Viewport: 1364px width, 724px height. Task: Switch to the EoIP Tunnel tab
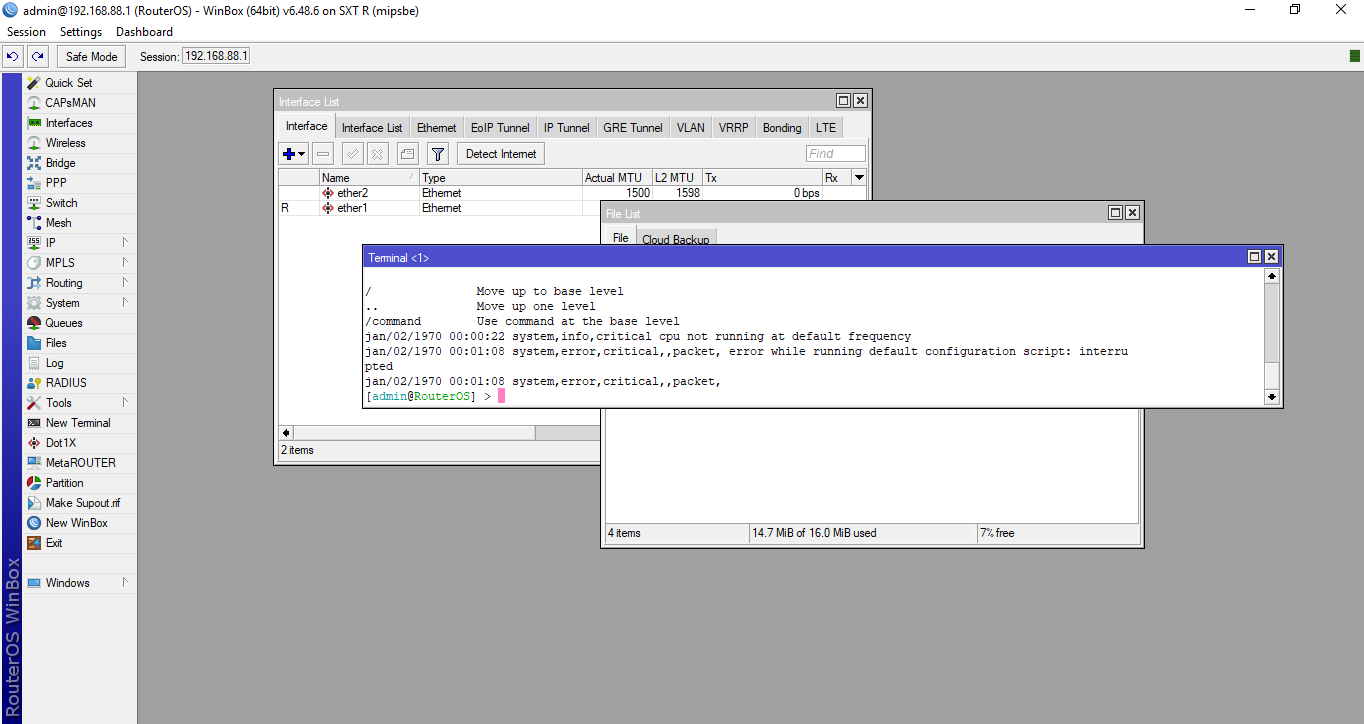500,128
